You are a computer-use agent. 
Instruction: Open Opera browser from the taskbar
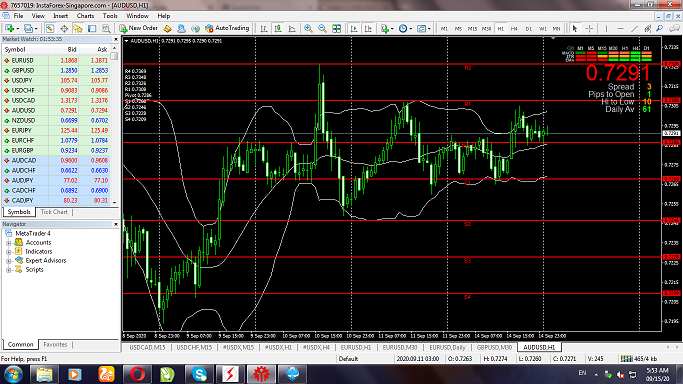[x=137, y=374]
